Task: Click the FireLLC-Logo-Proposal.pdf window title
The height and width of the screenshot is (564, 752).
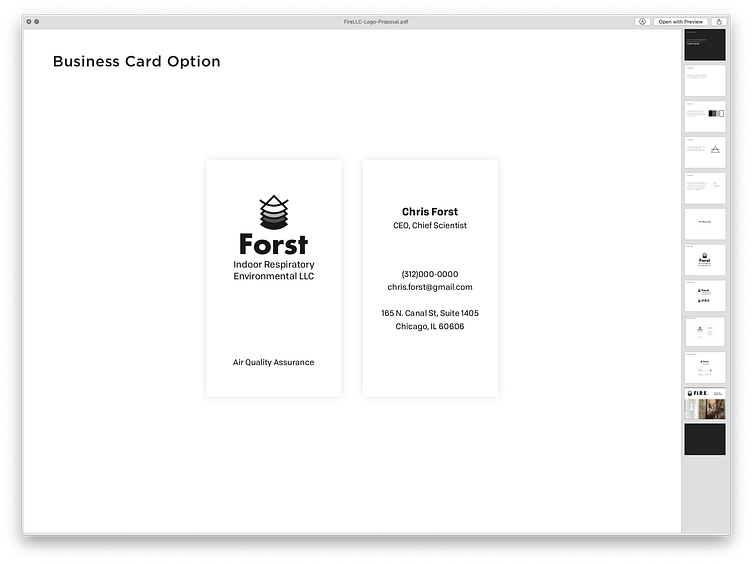Action: (376, 22)
